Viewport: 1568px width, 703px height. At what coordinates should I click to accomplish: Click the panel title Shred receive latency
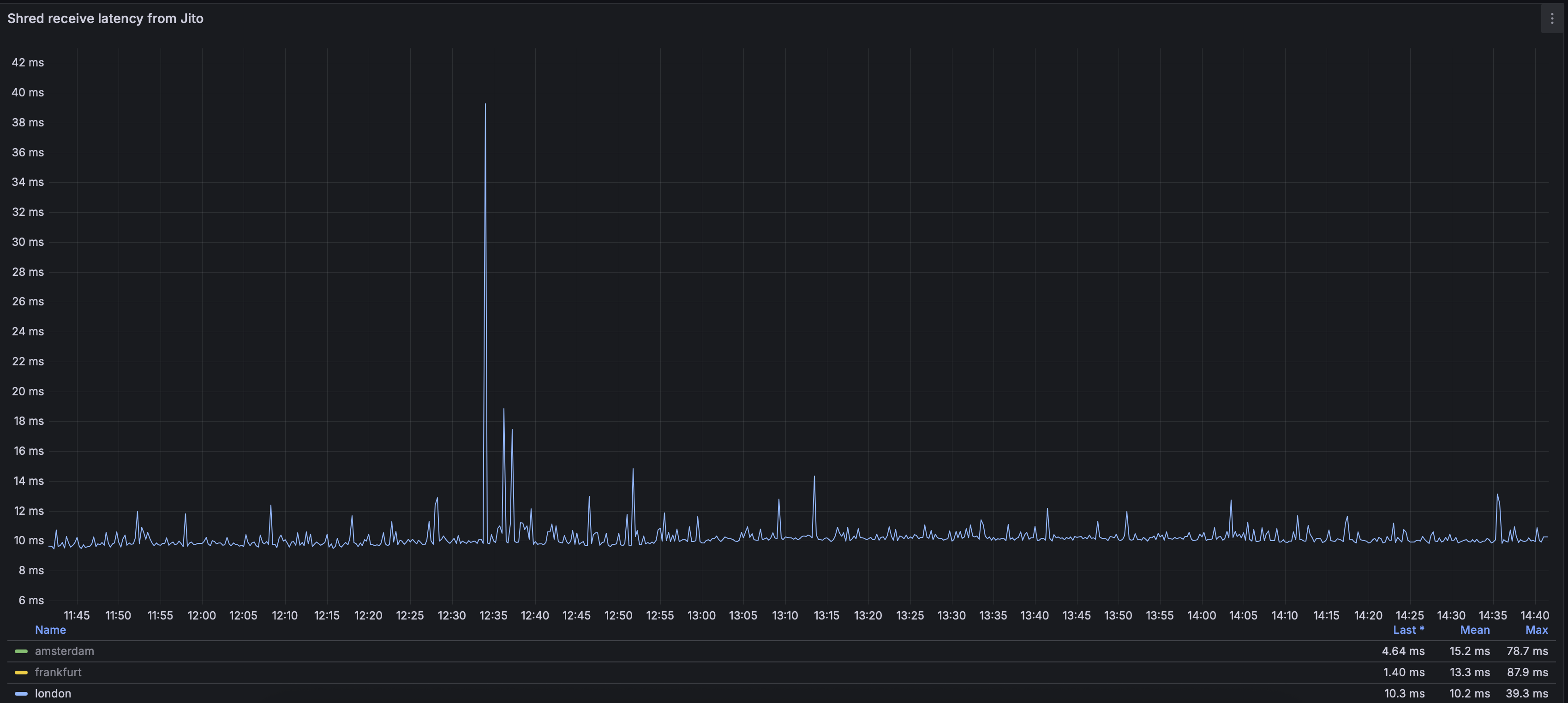click(105, 18)
